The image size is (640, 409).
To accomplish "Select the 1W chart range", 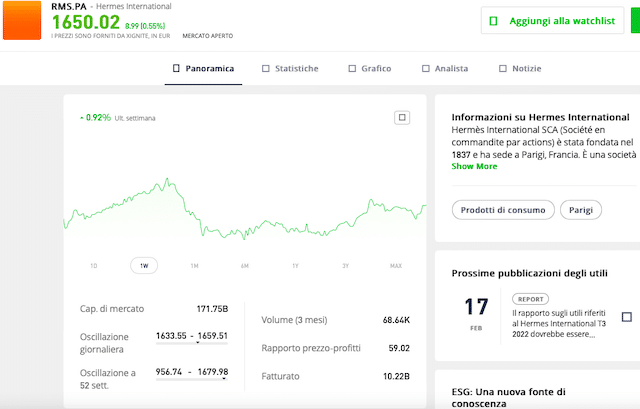I will [x=144, y=266].
